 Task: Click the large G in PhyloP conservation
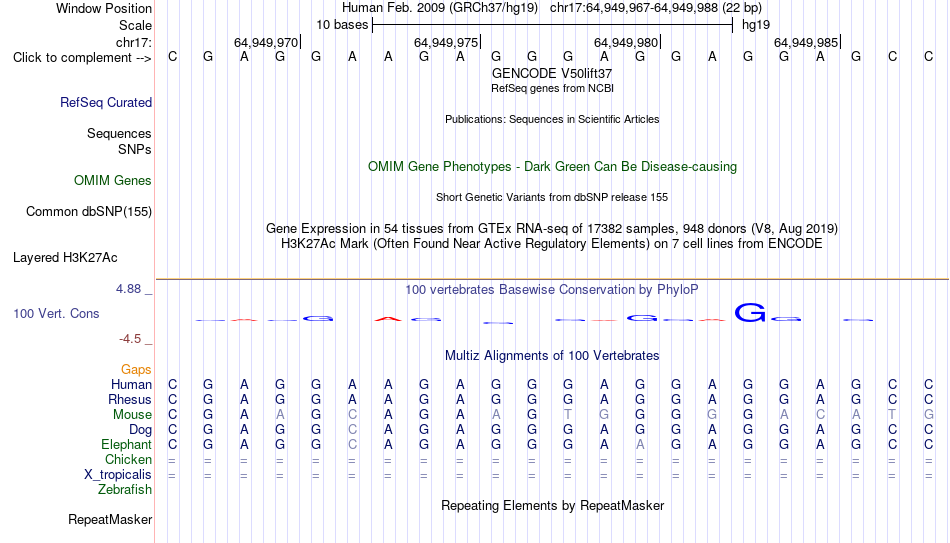(750, 313)
